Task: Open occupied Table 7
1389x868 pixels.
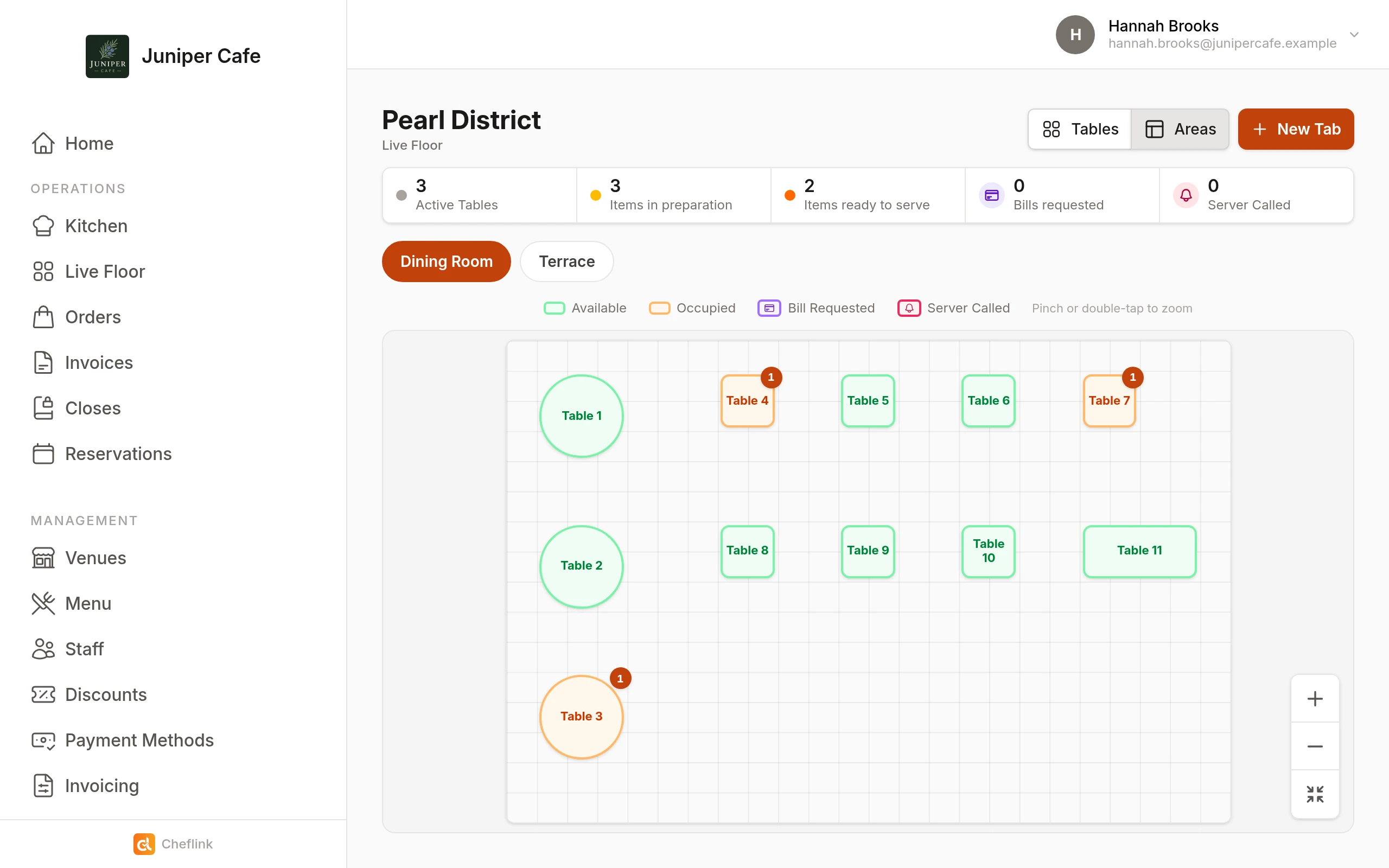Action: 1109,401
